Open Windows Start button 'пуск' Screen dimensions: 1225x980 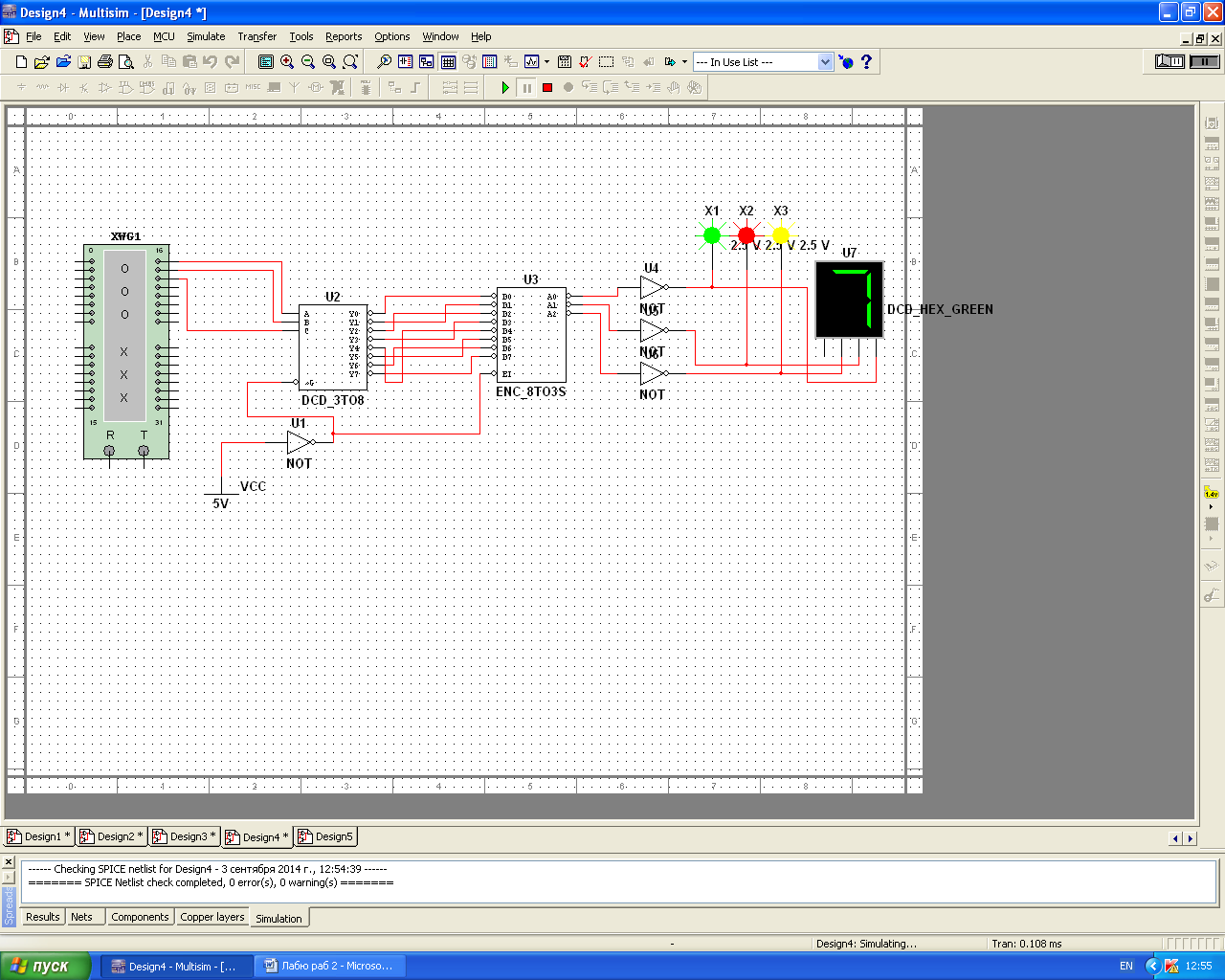tap(46, 966)
